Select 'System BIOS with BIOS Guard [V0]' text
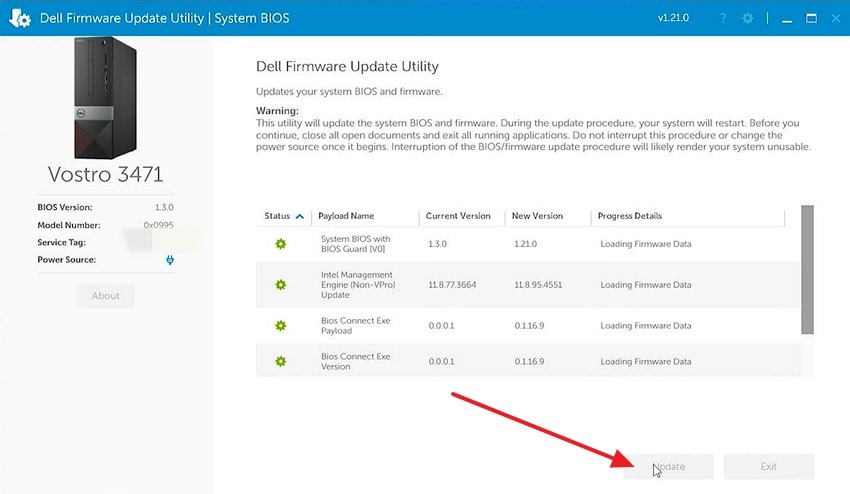 point(355,244)
